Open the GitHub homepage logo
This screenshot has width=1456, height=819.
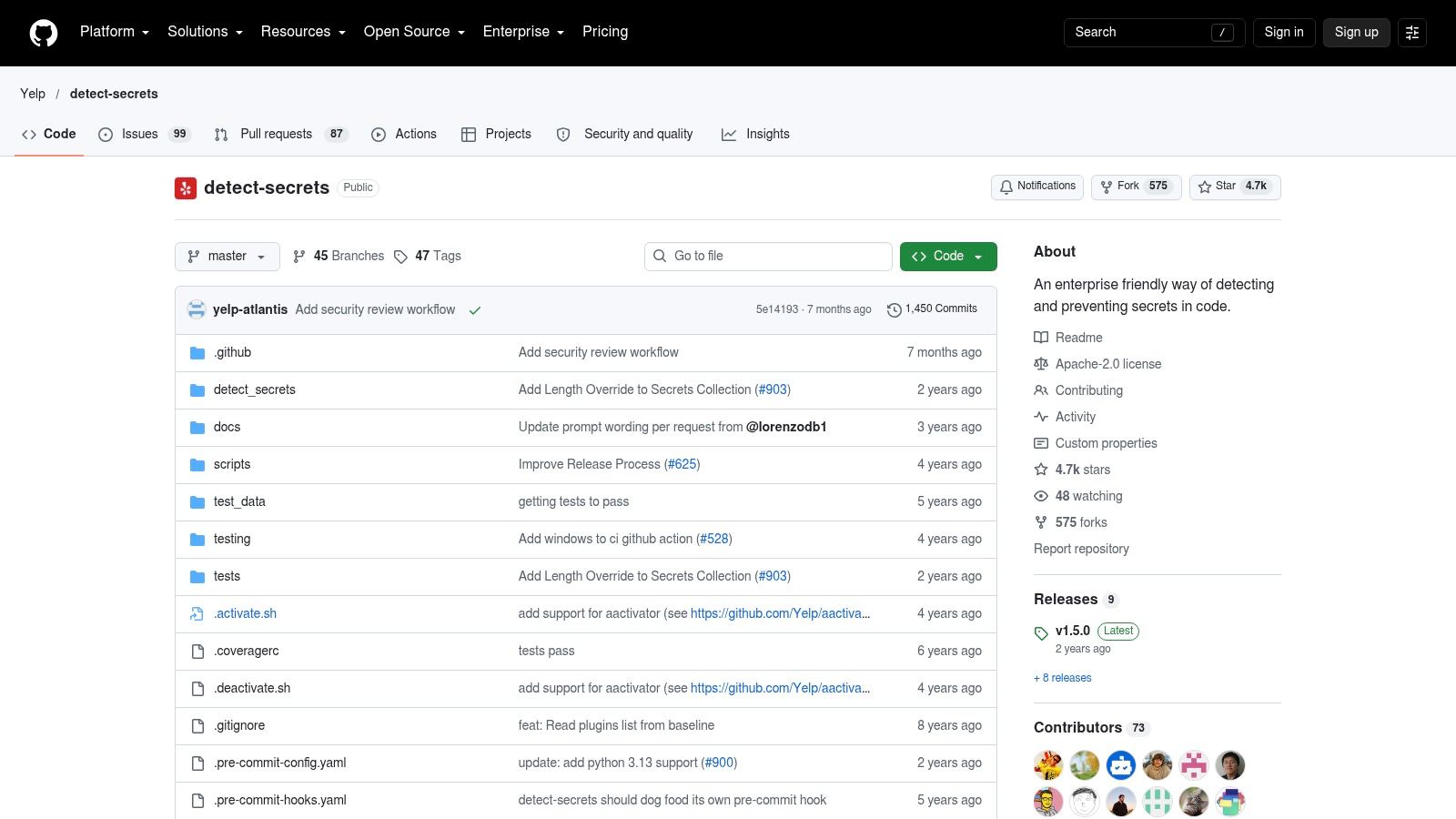44,33
